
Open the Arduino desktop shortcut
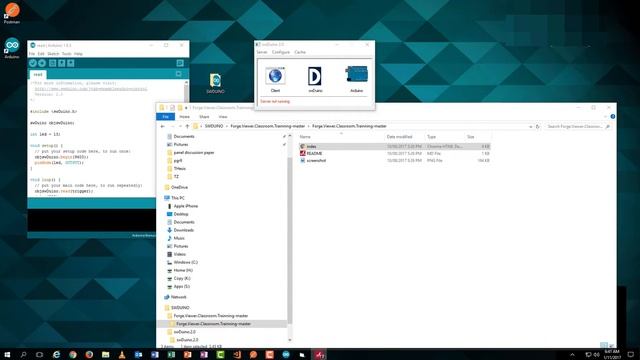pyautogui.click(x=12, y=48)
